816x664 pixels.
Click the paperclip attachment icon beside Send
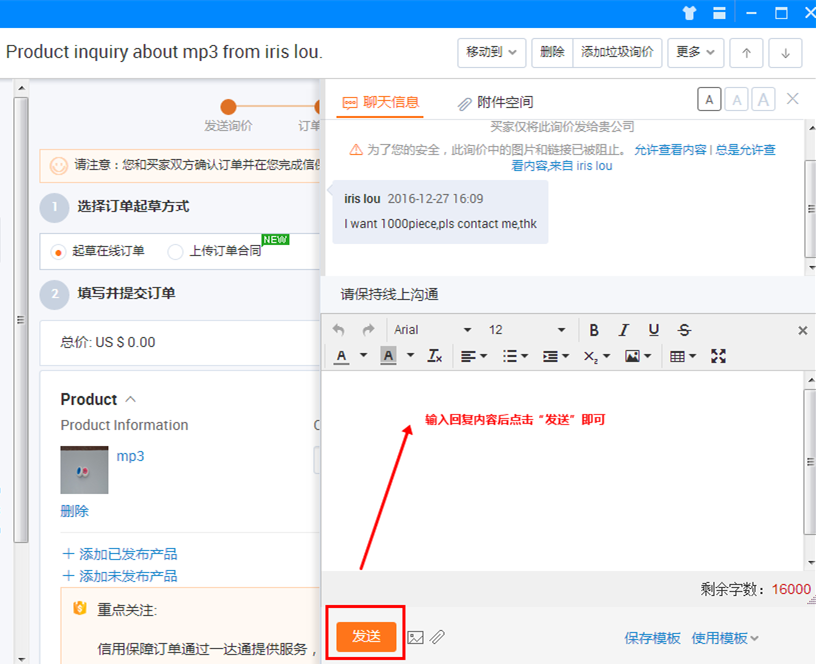click(x=437, y=637)
